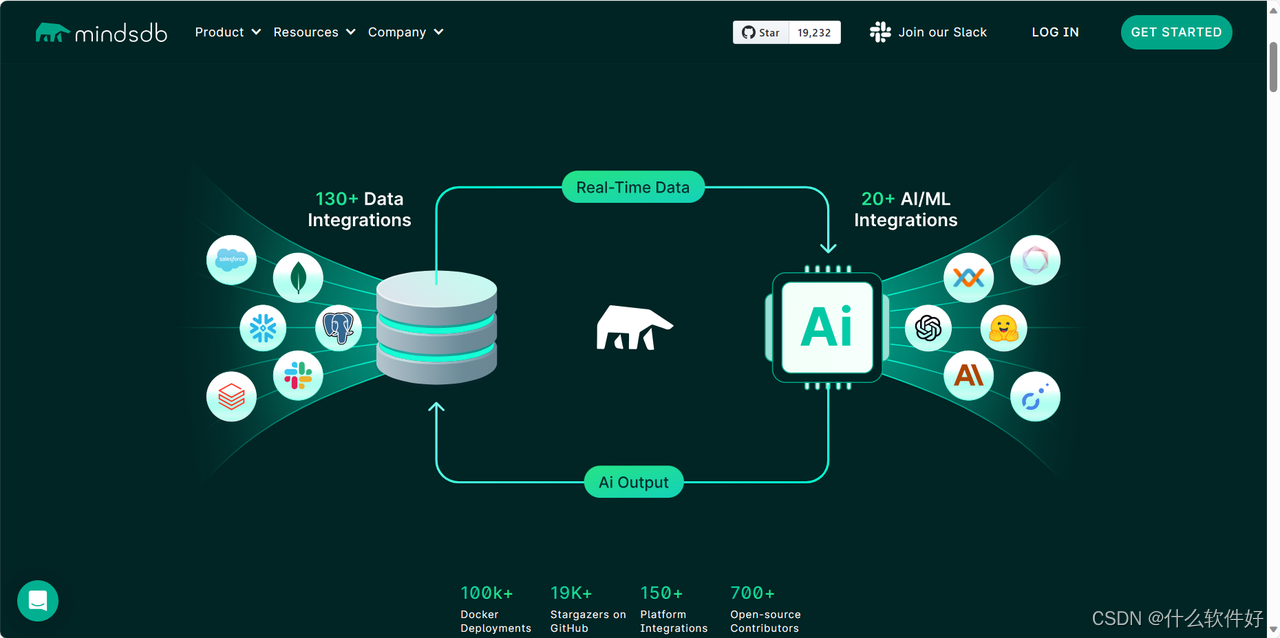Image resolution: width=1280 pixels, height=638 pixels.
Task: Click the database cylinder graphic
Action: pos(436,329)
